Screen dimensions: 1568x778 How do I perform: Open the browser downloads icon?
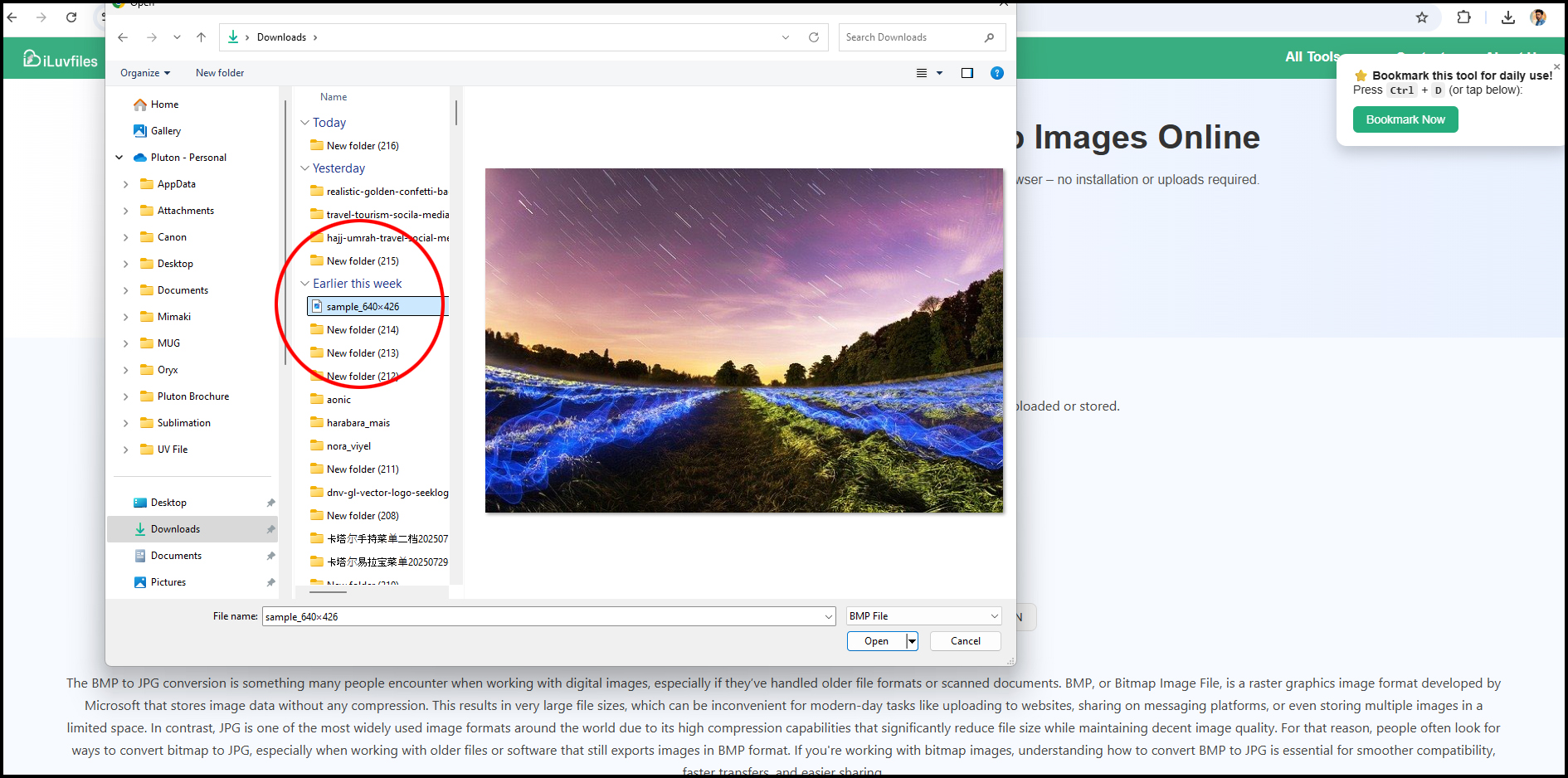point(1507,17)
